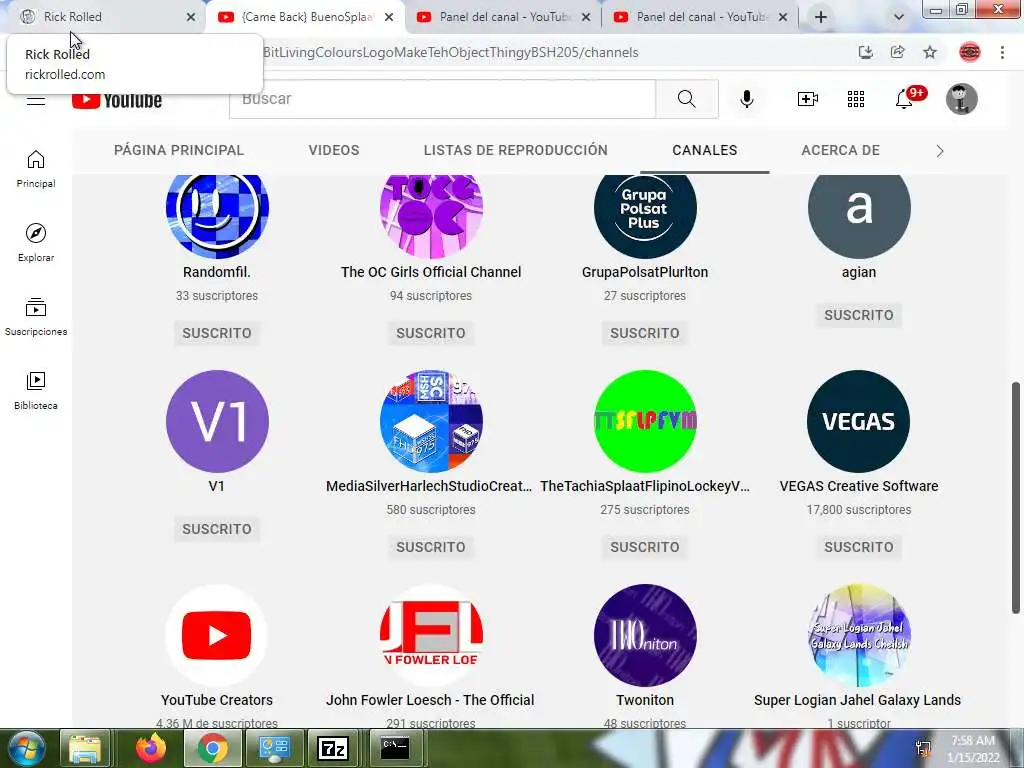Close the BuenoSplaat YouTube tab
This screenshot has width=1024, height=768.
[389, 18]
